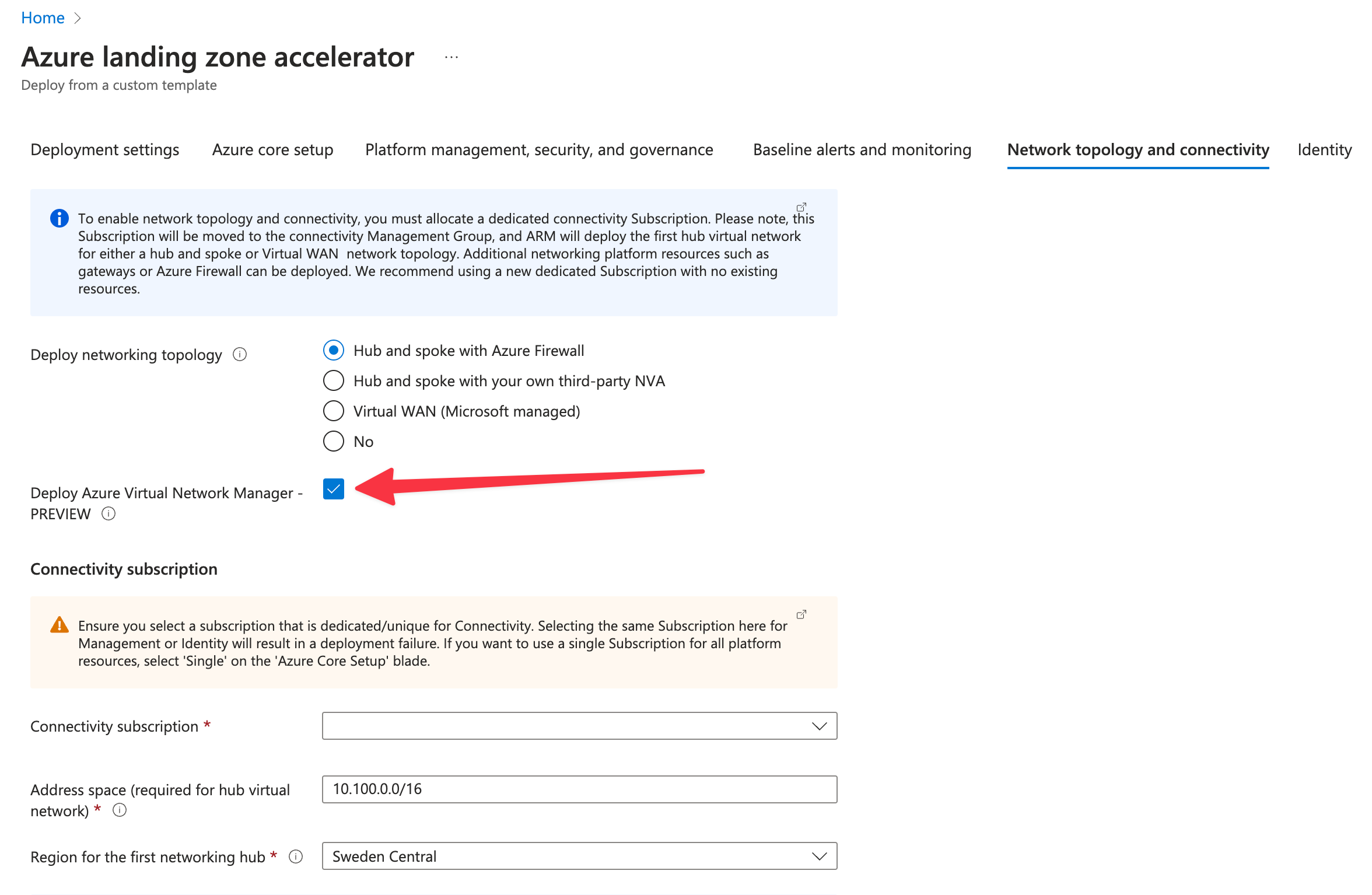The width and height of the screenshot is (1372, 895).
Task: Select Virtual WAN (Microsoft managed) option
Action: click(x=333, y=411)
